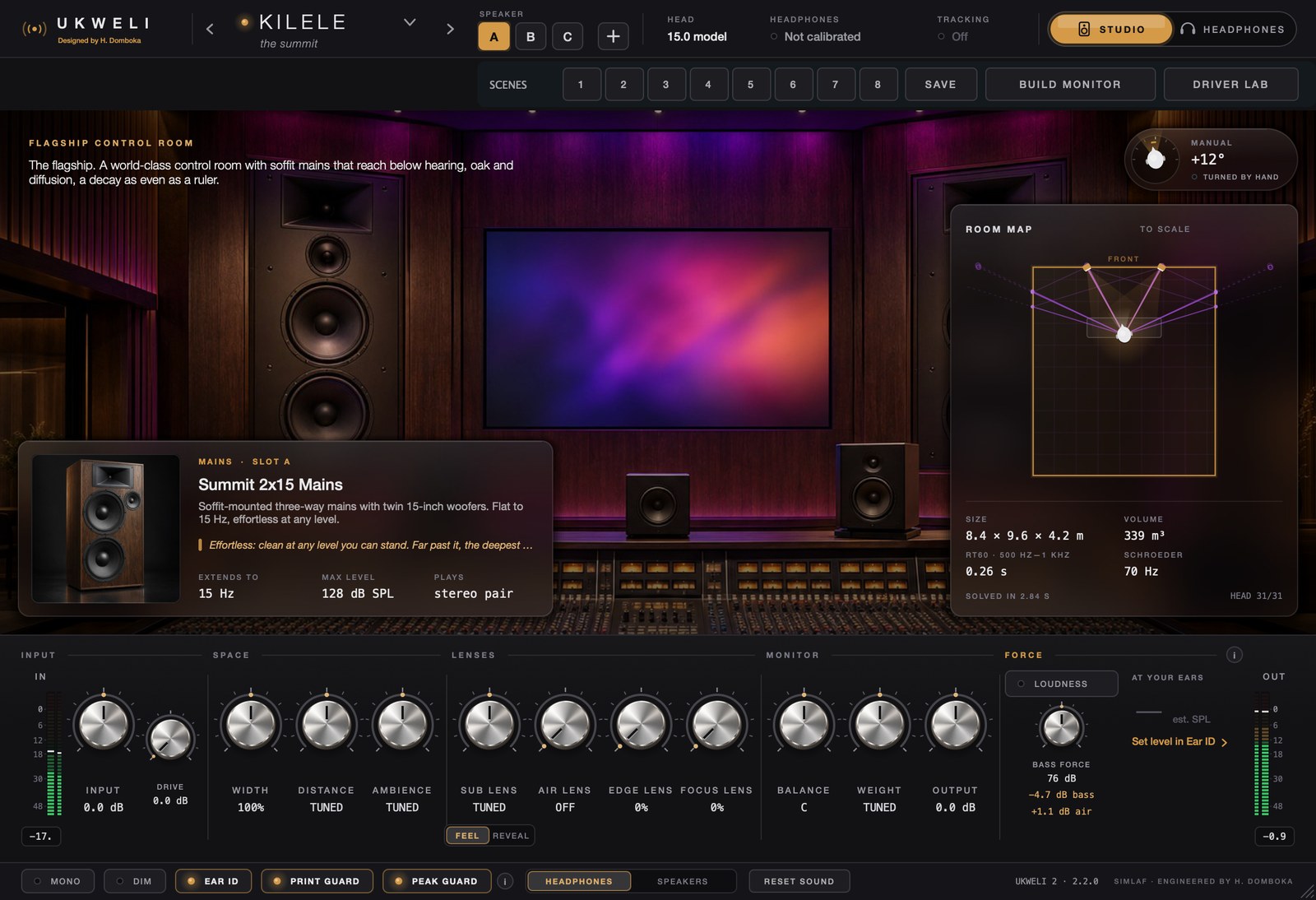This screenshot has width=1316, height=900.
Task: Toggle Ear ID
Action: pyautogui.click(x=213, y=881)
